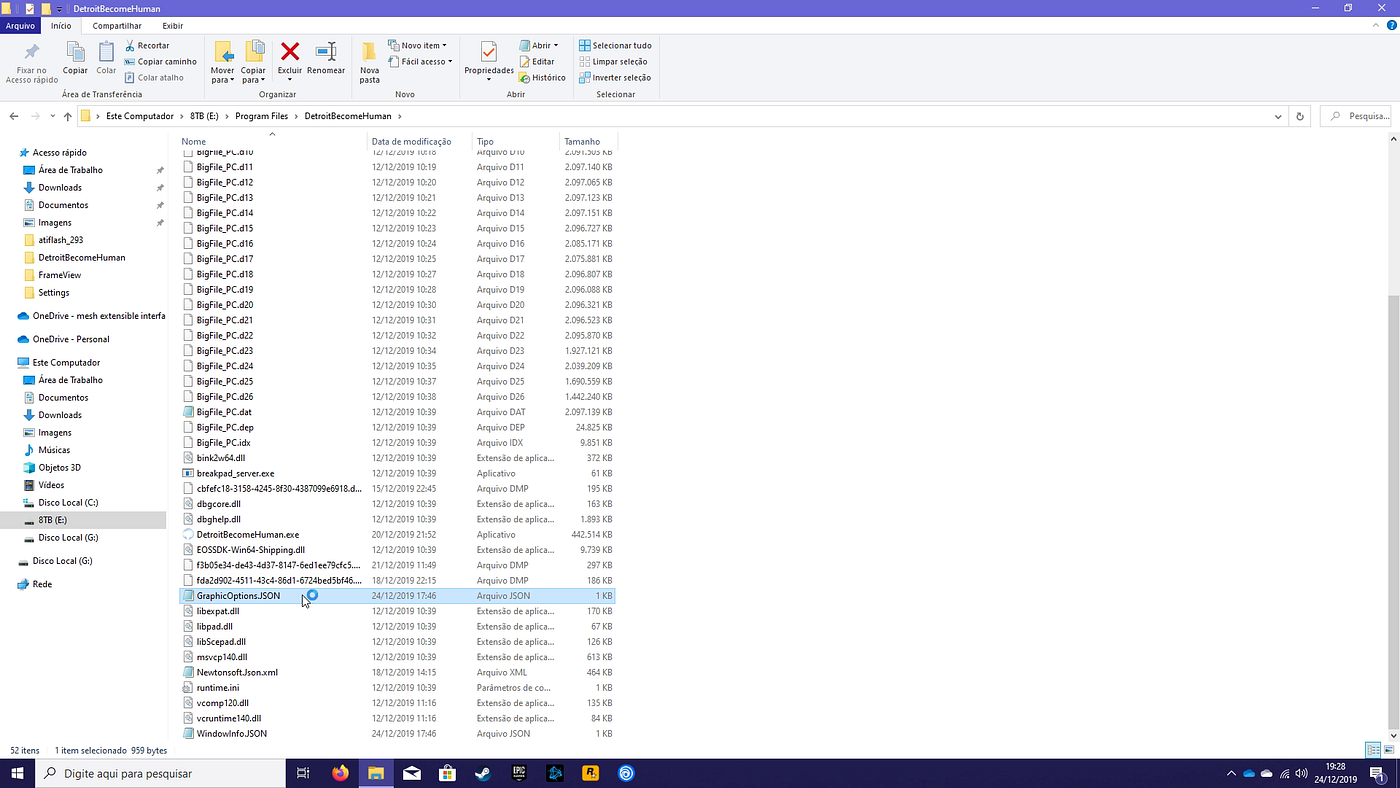Image resolution: width=1400 pixels, height=788 pixels.
Task: Click 8TB (E:) in the address path
Action: pos(204,116)
